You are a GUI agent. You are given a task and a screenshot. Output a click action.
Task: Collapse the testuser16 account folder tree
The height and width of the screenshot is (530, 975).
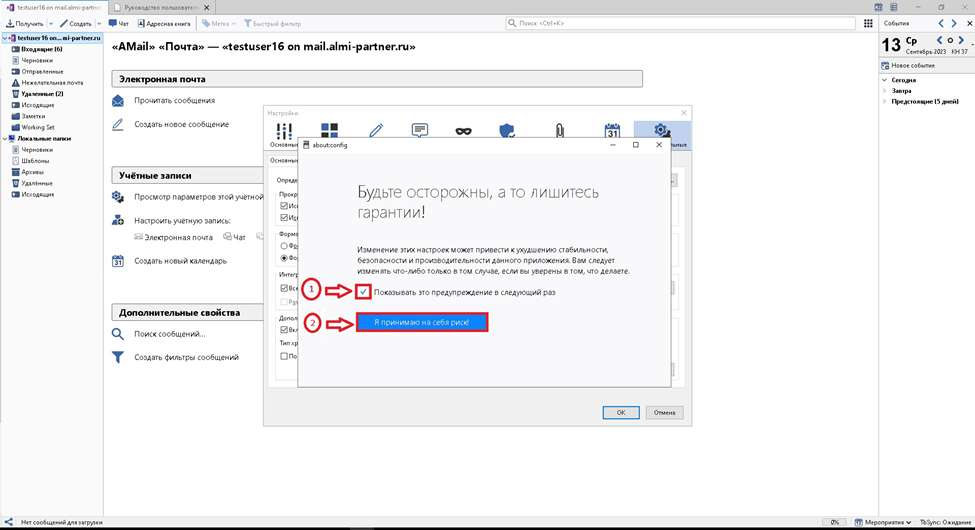(5, 38)
